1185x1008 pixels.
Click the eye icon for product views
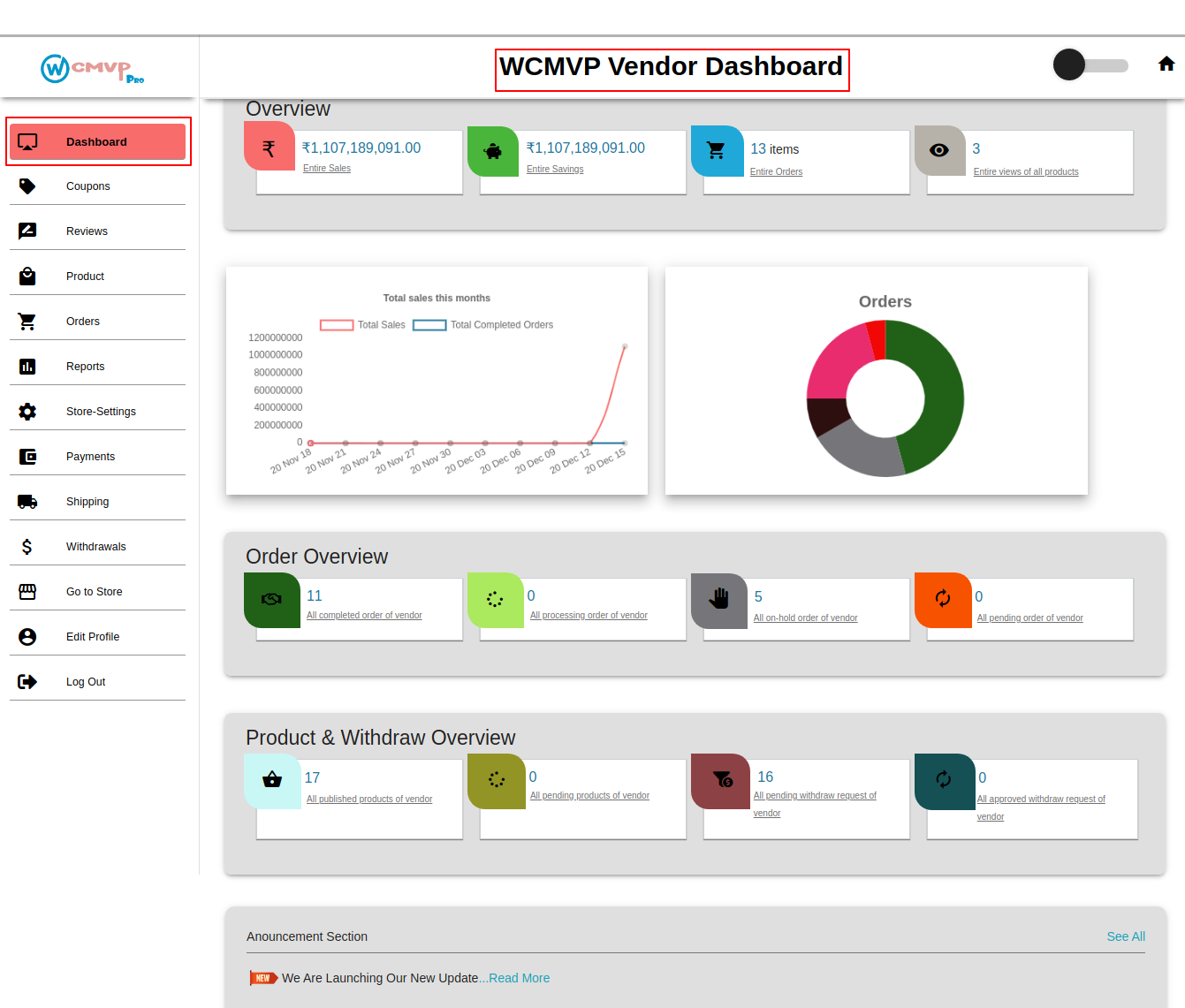(x=939, y=151)
